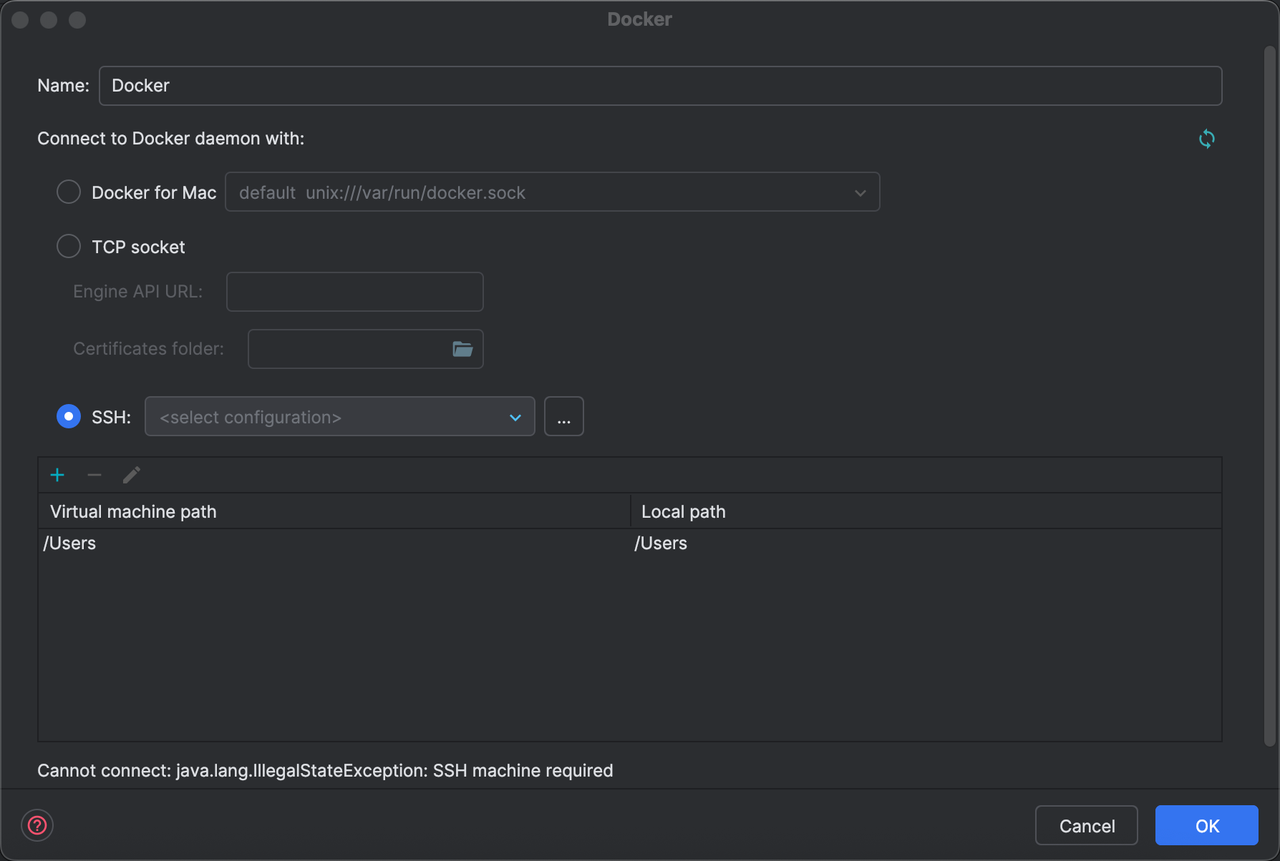Open help with the question mark icon

37,825
